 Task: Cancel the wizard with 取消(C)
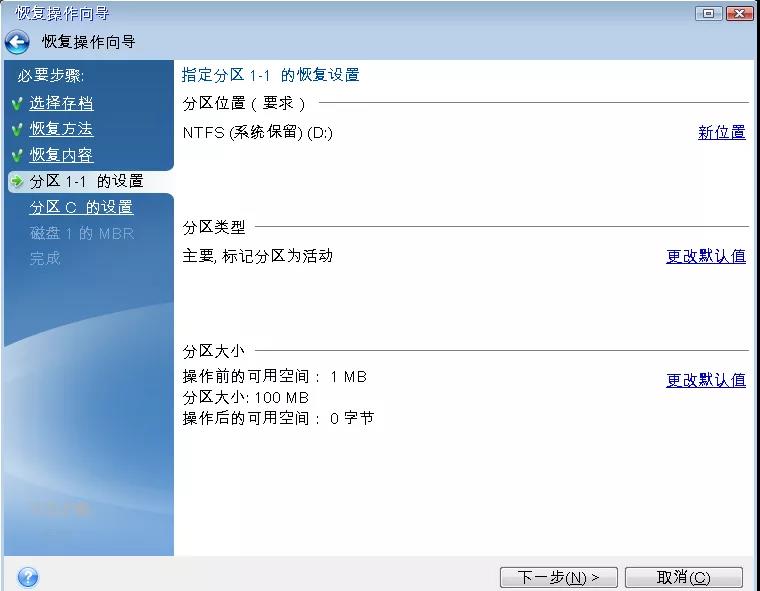tap(683, 578)
